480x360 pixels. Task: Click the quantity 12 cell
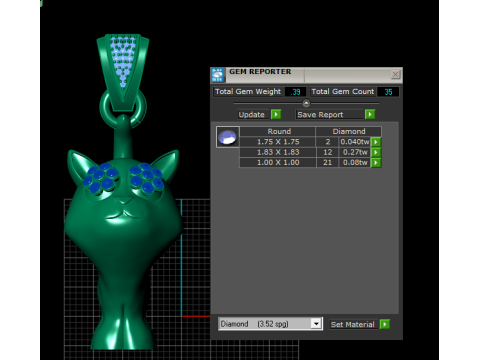pyautogui.click(x=328, y=152)
